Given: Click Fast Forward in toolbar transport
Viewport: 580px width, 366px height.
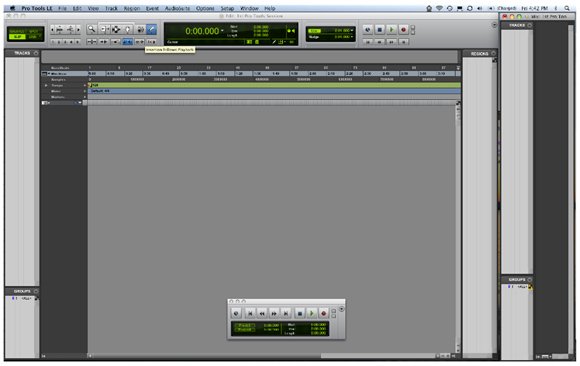Looking at the screenshot, I should click(391, 42).
